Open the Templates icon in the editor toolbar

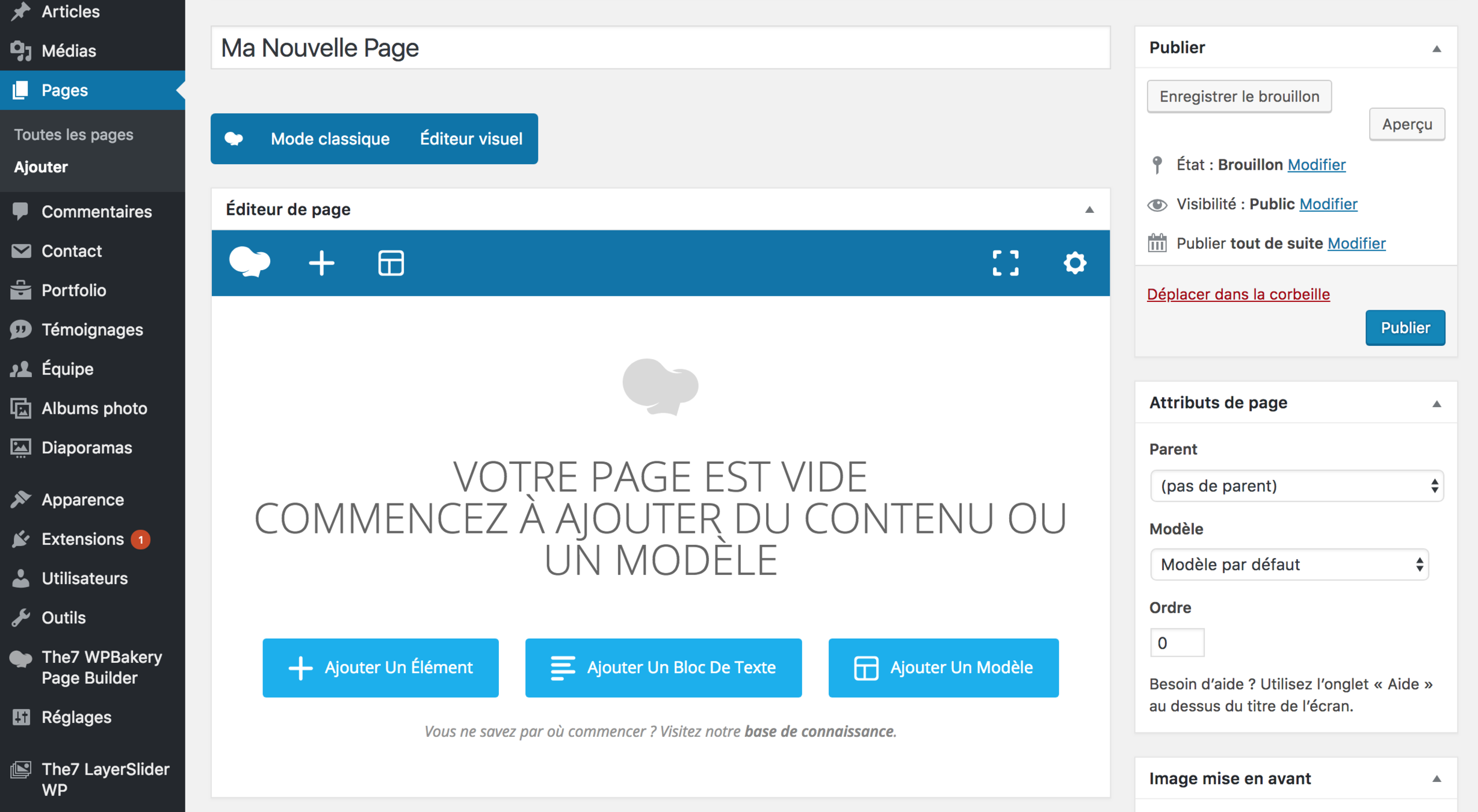pyautogui.click(x=391, y=263)
